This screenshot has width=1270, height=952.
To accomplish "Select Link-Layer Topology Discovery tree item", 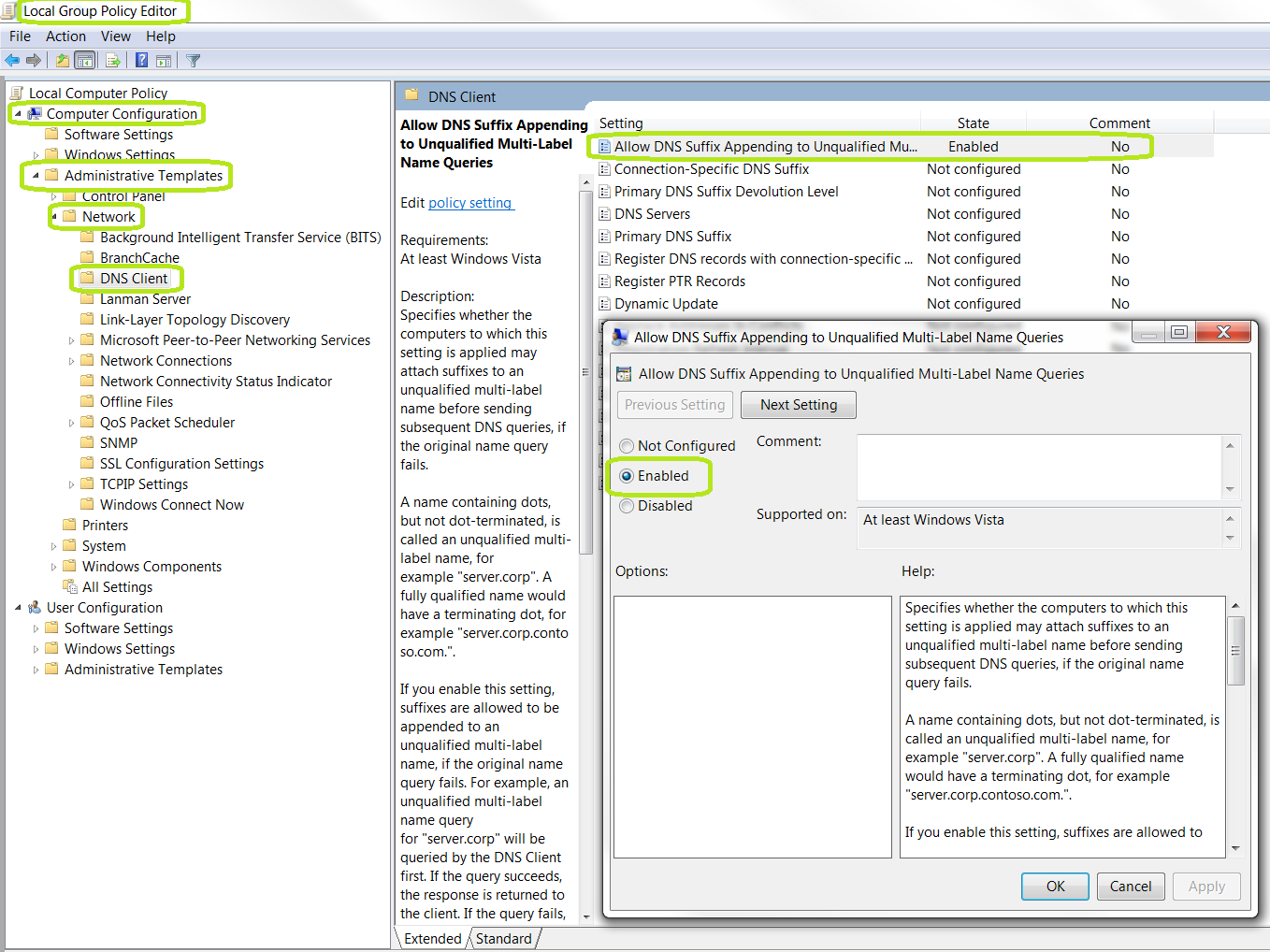I will [195, 320].
